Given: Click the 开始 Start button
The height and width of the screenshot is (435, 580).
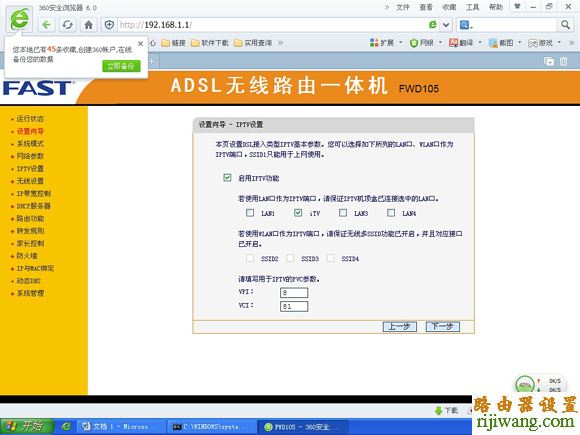Looking at the screenshot, I should pyautogui.click(x=27, y=426).
